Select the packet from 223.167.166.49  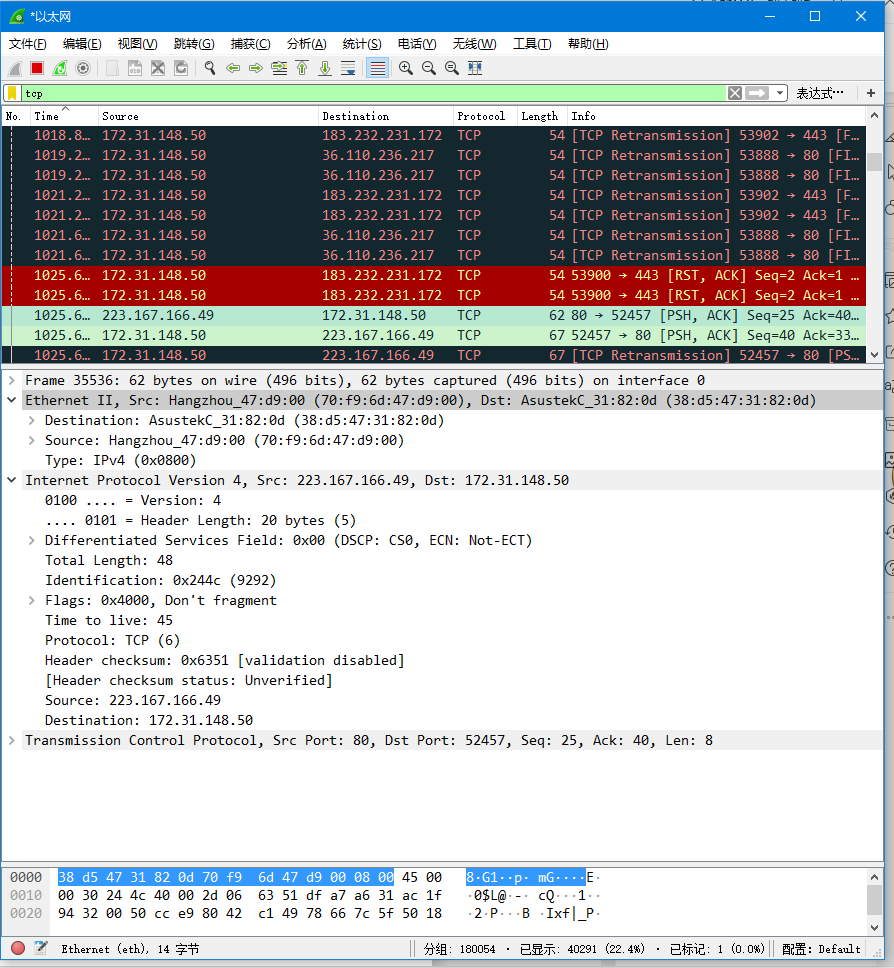pyautogui.click(x=433, y=315)
